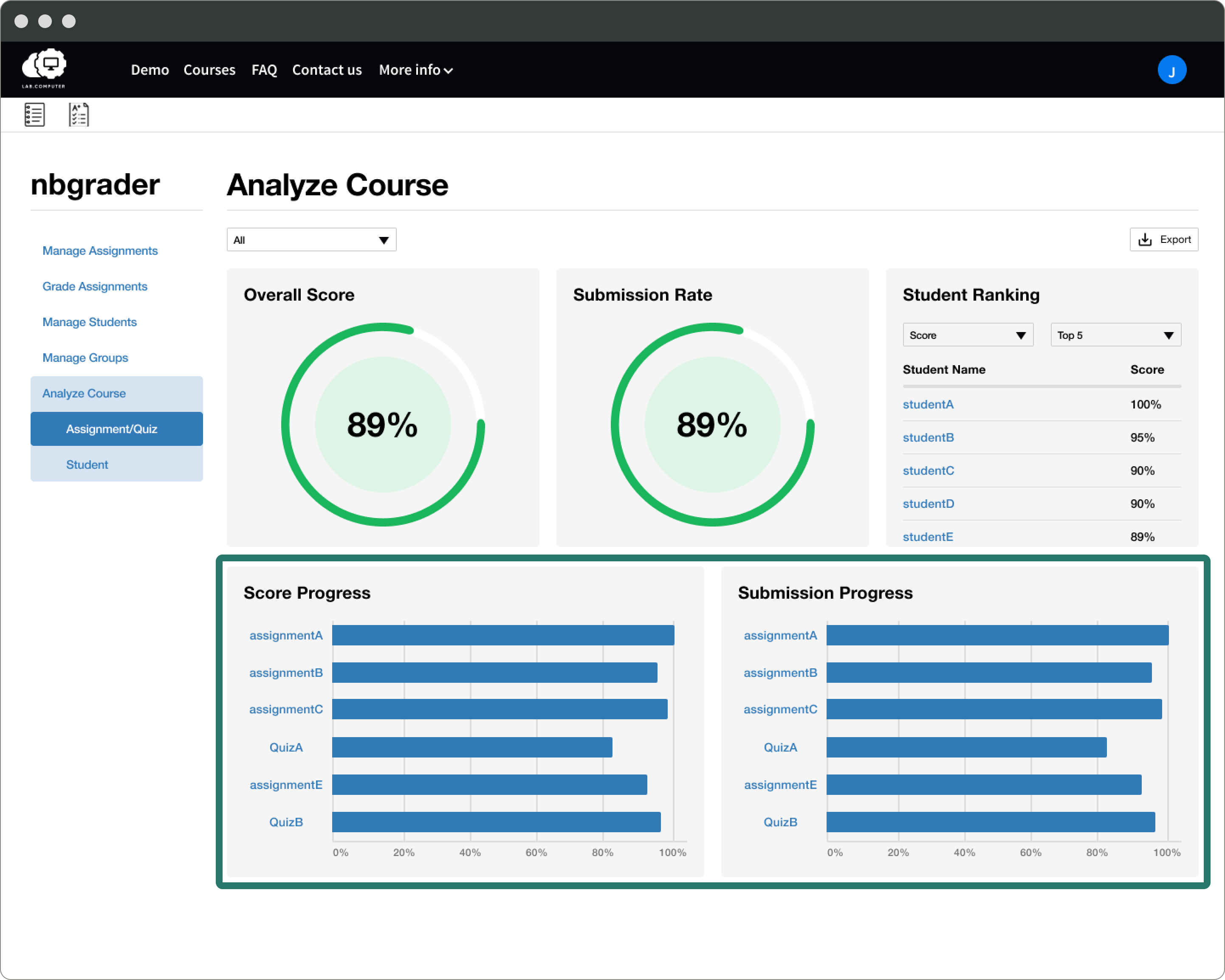
Task: Open the Top 5 dropdown
Action: 1115,335
